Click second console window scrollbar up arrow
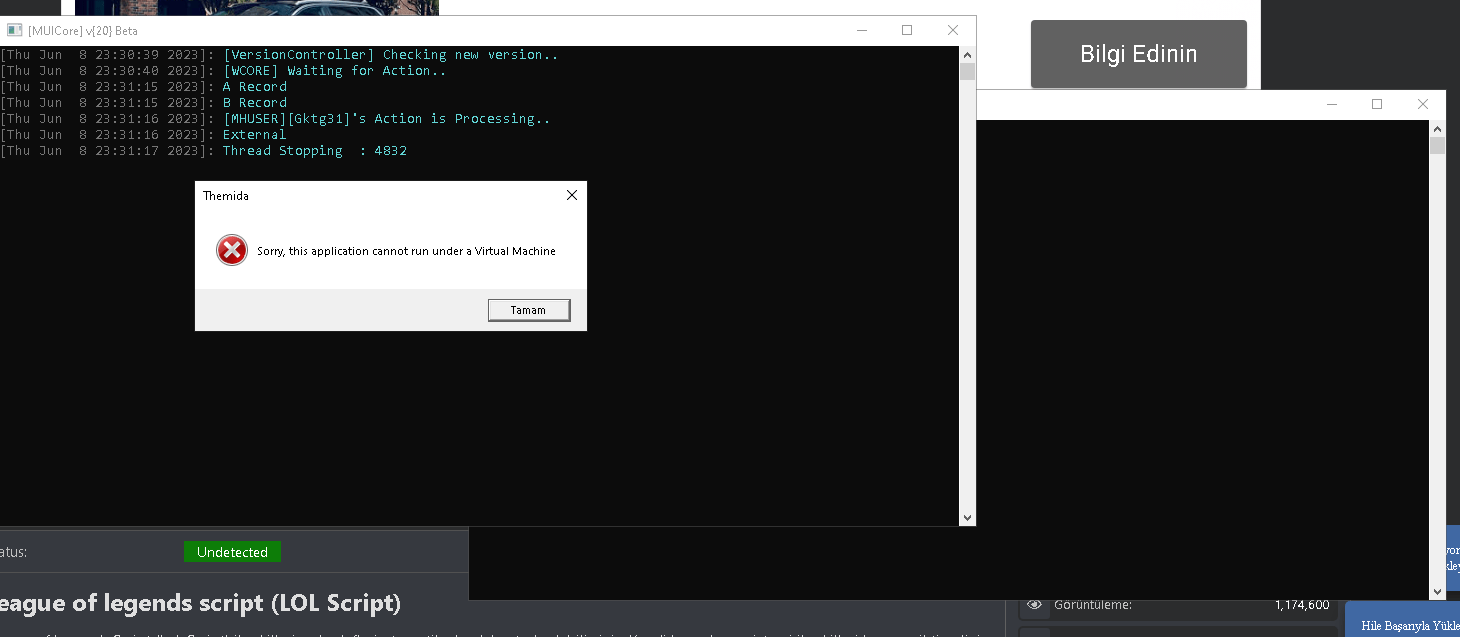Screen dimensions: 1460x637 [x=1437, y=128]
